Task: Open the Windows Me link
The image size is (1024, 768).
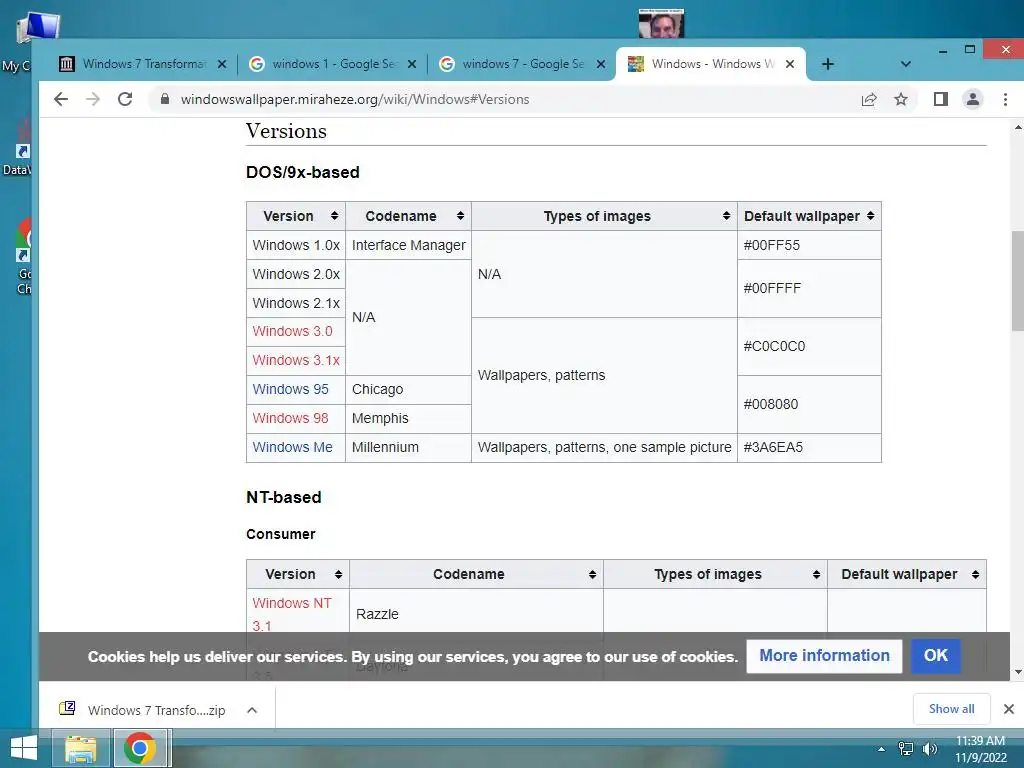Action: 292,447
